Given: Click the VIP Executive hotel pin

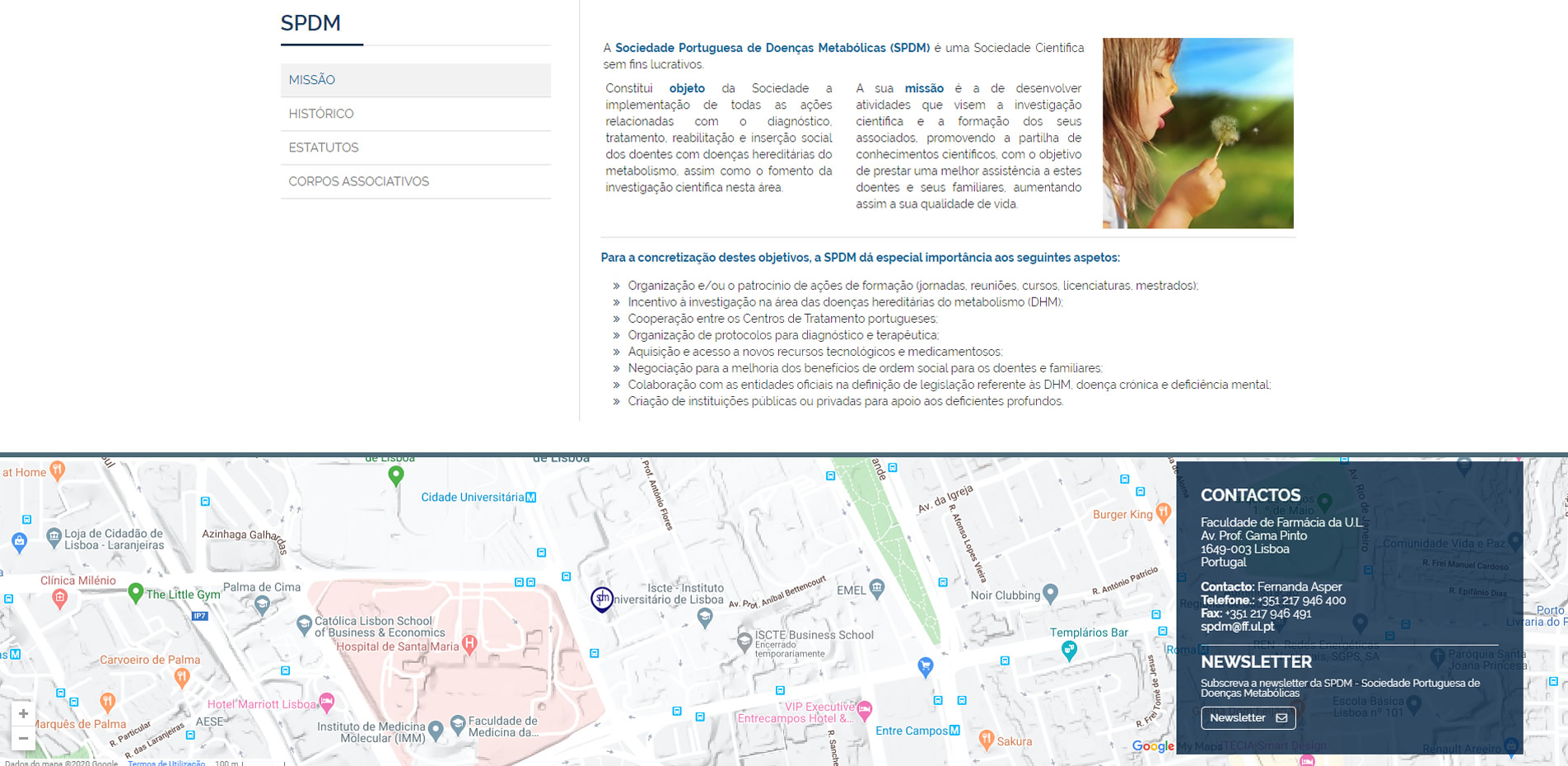Looking at the screenshot, I should click(x=865, y=710).
